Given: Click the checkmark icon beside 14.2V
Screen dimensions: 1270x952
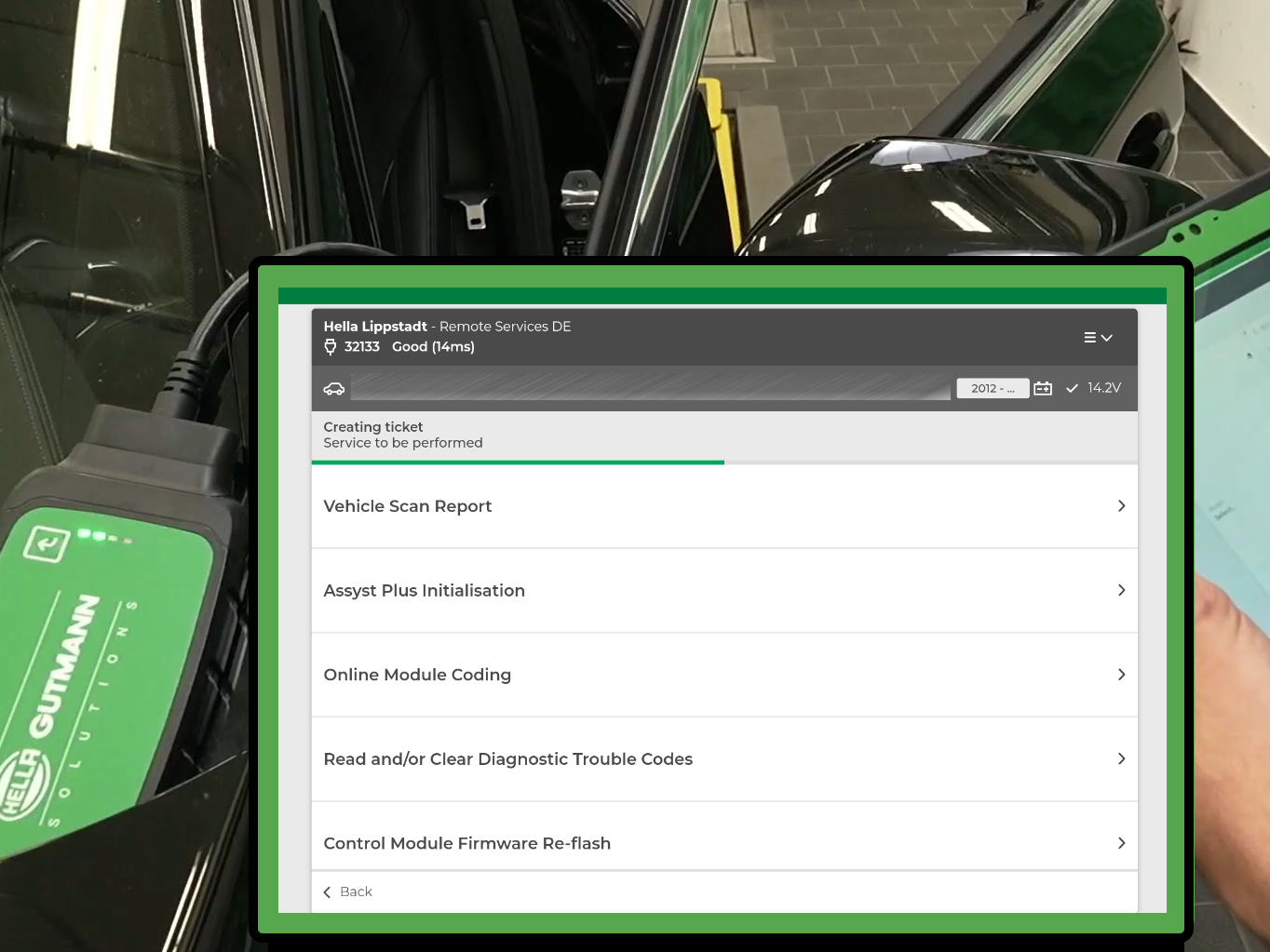Looking at the screenshot, I should point(1072,388).
